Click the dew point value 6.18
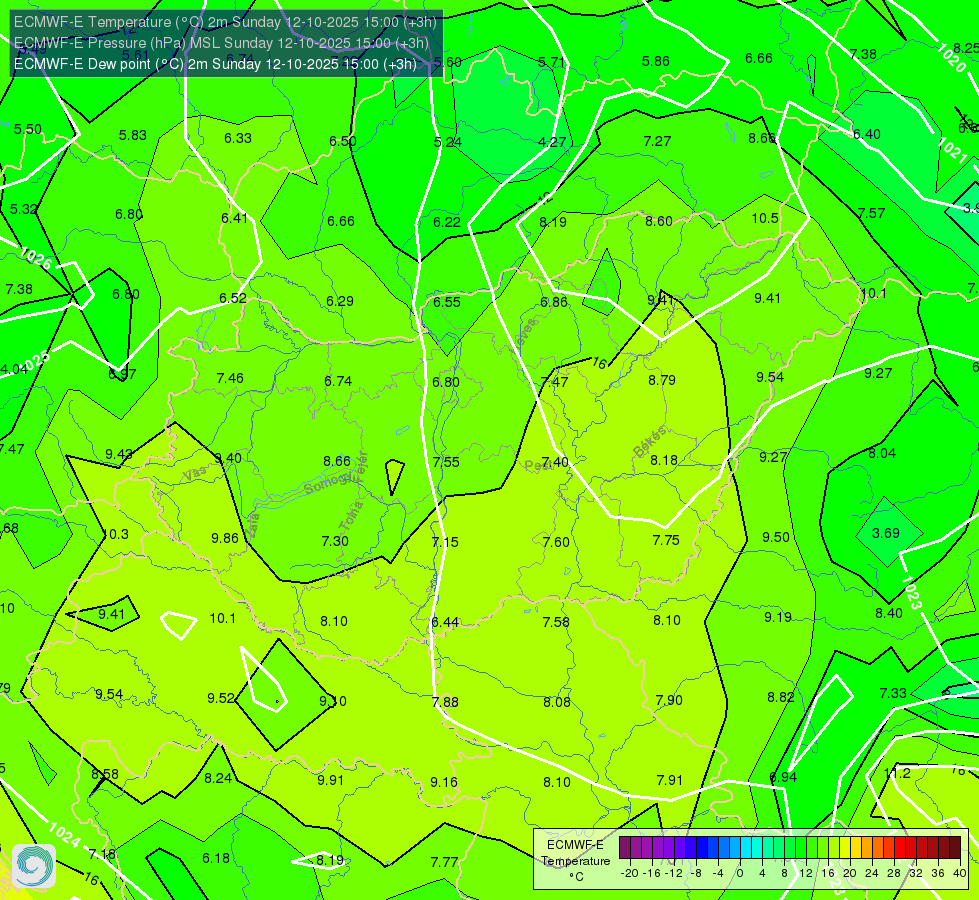The height and width of the screenshot is (900, 979). pos(216,858)
